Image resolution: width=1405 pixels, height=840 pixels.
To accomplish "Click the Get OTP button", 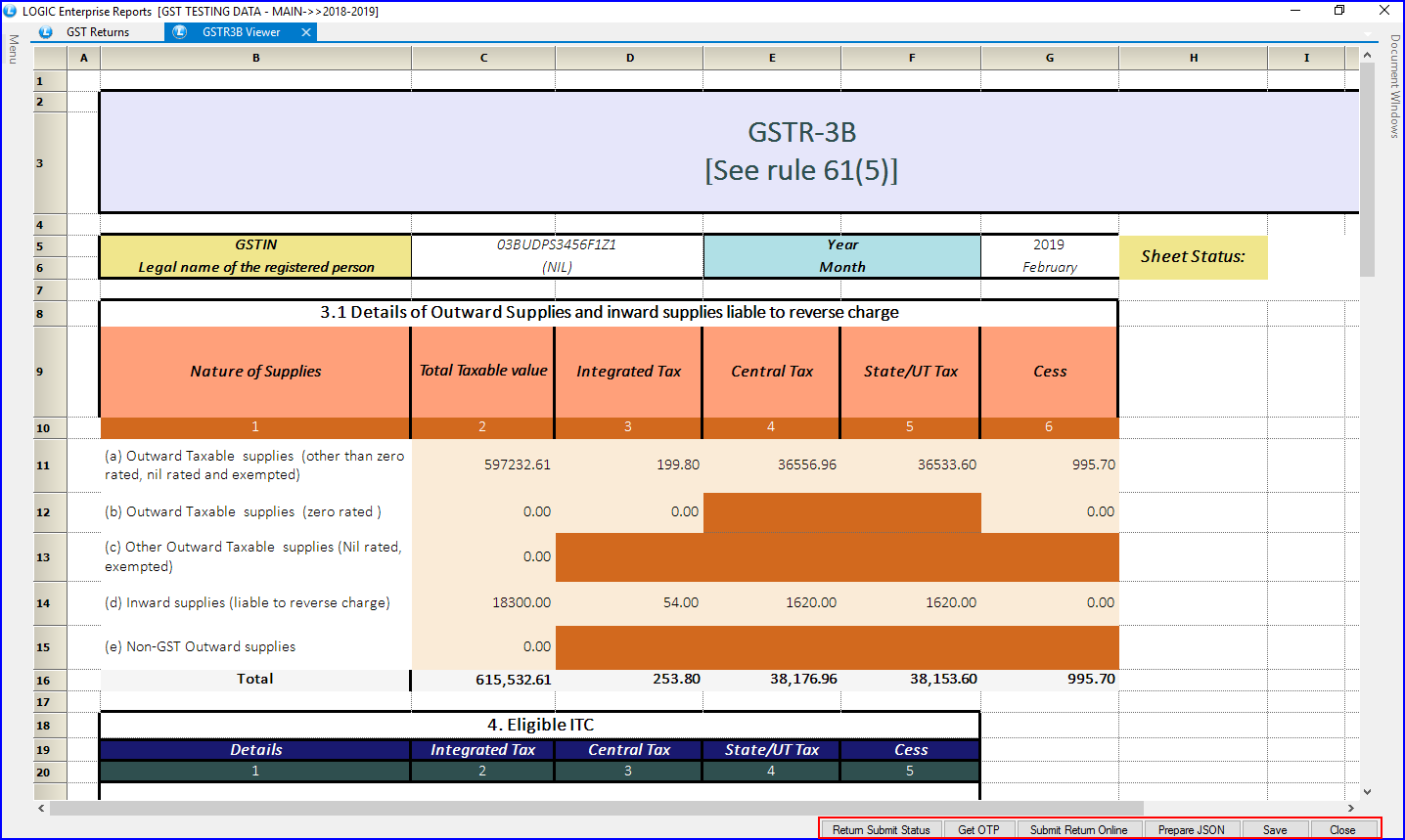I will (x=978, y=829).
